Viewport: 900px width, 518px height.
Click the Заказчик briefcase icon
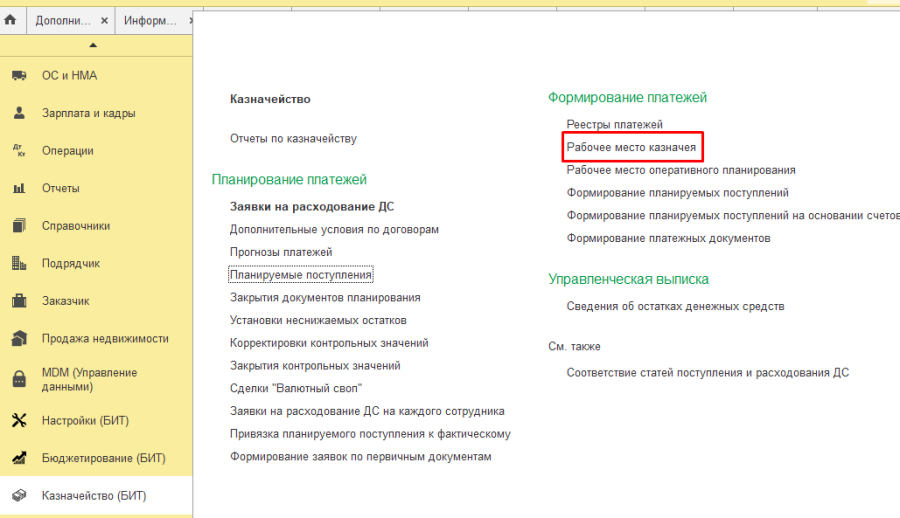pyautogui.click(x=18, y=301)
